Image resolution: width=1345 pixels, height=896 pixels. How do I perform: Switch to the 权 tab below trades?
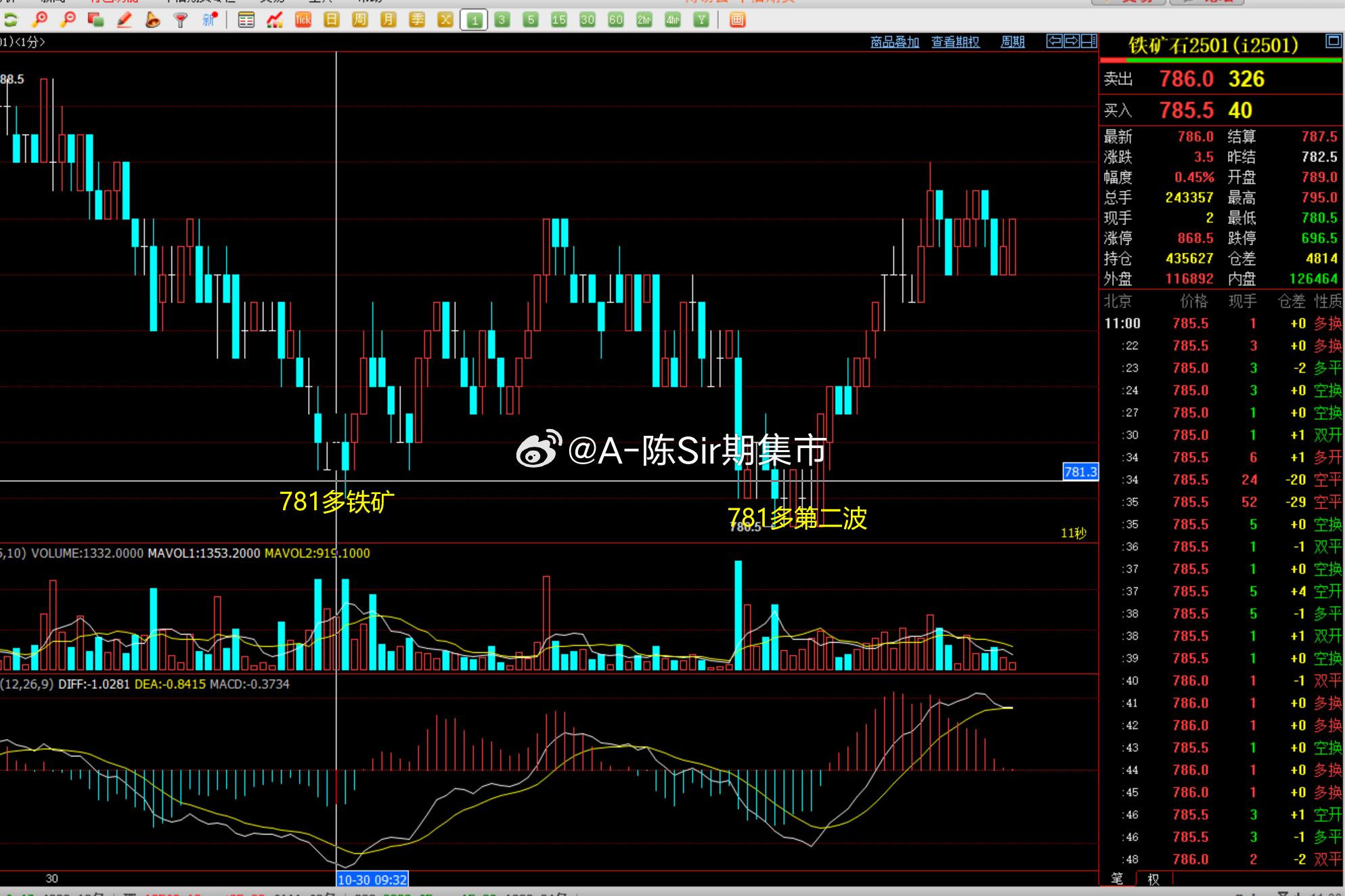coord(1153,878)
